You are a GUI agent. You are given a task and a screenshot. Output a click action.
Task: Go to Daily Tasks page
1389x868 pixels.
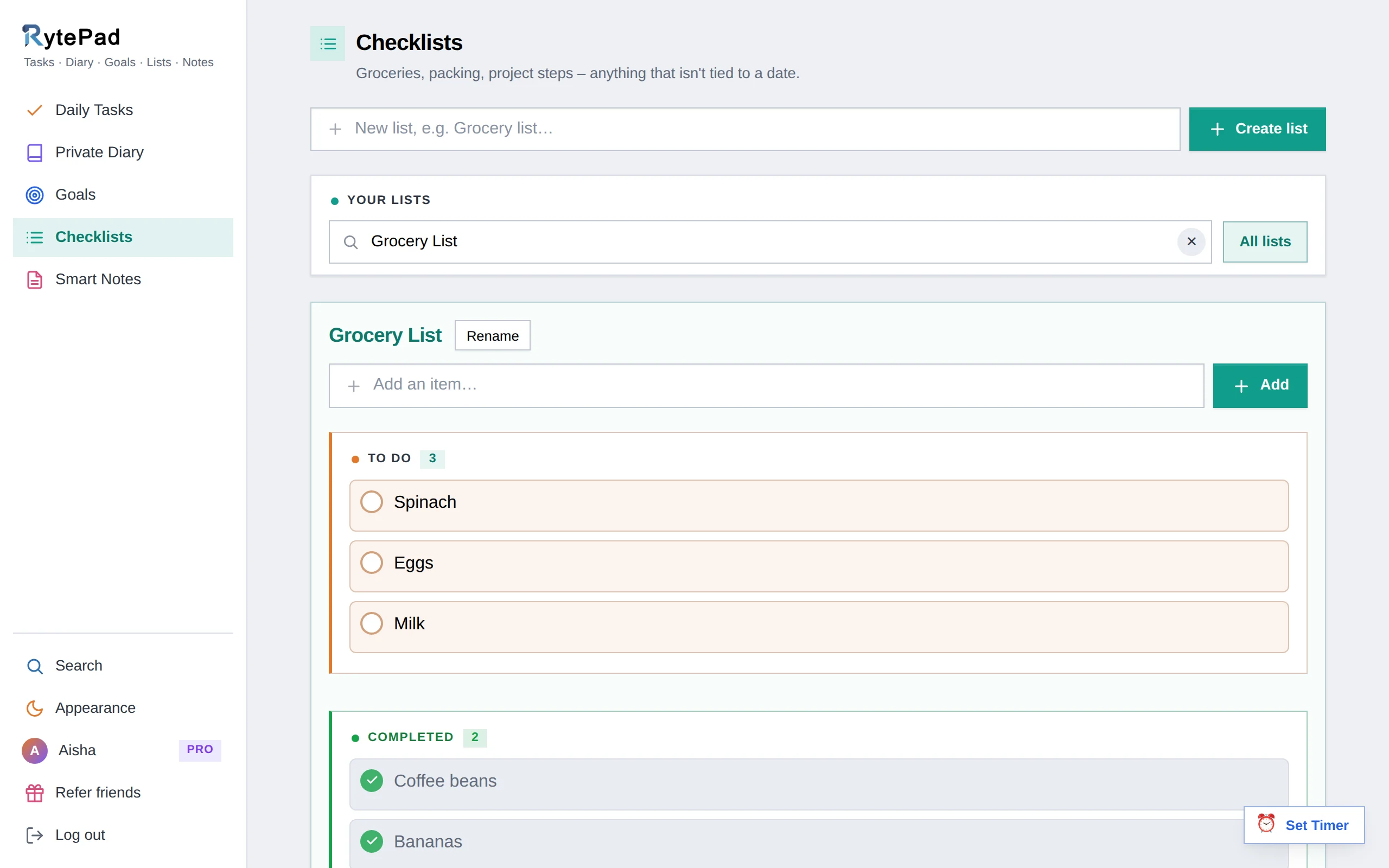coord(123,110)
